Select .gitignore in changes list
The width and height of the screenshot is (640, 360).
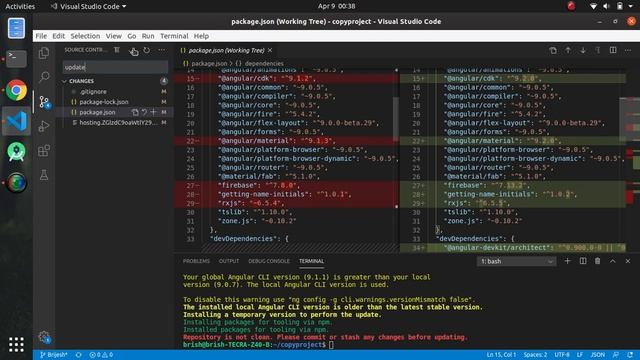(x=114, y=92)
